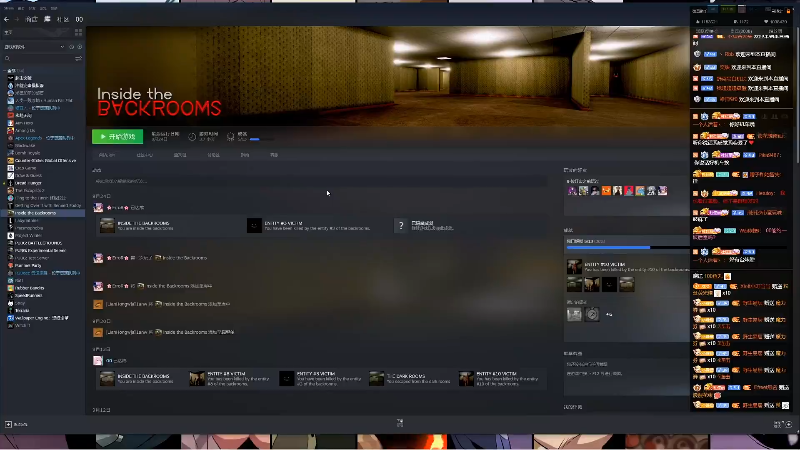800x450 pixels.
Task: Open the Community tab in top navigation
Action: click(x=63, y=19)
